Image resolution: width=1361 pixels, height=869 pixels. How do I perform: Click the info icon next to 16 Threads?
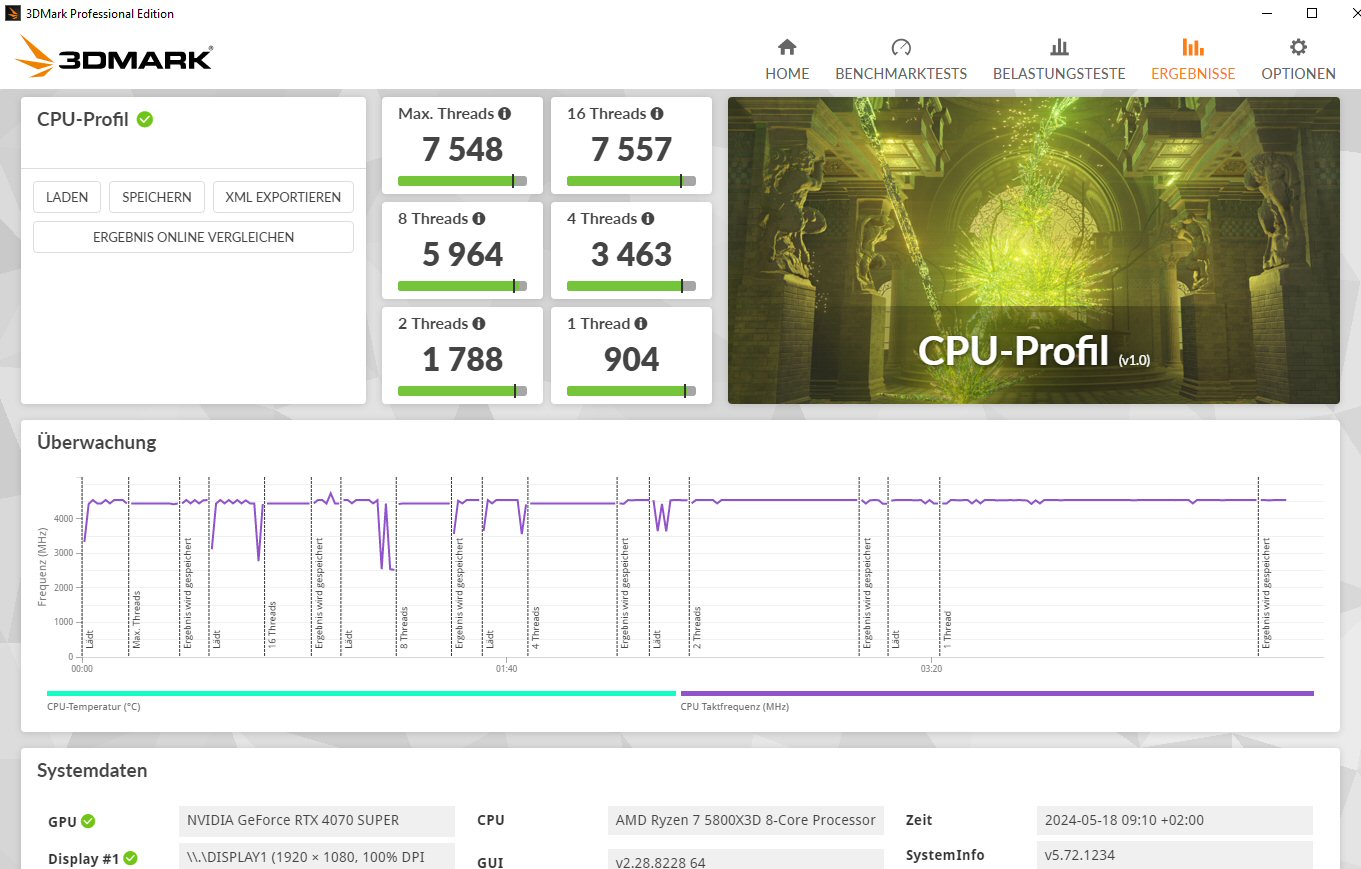coord(656,114)
